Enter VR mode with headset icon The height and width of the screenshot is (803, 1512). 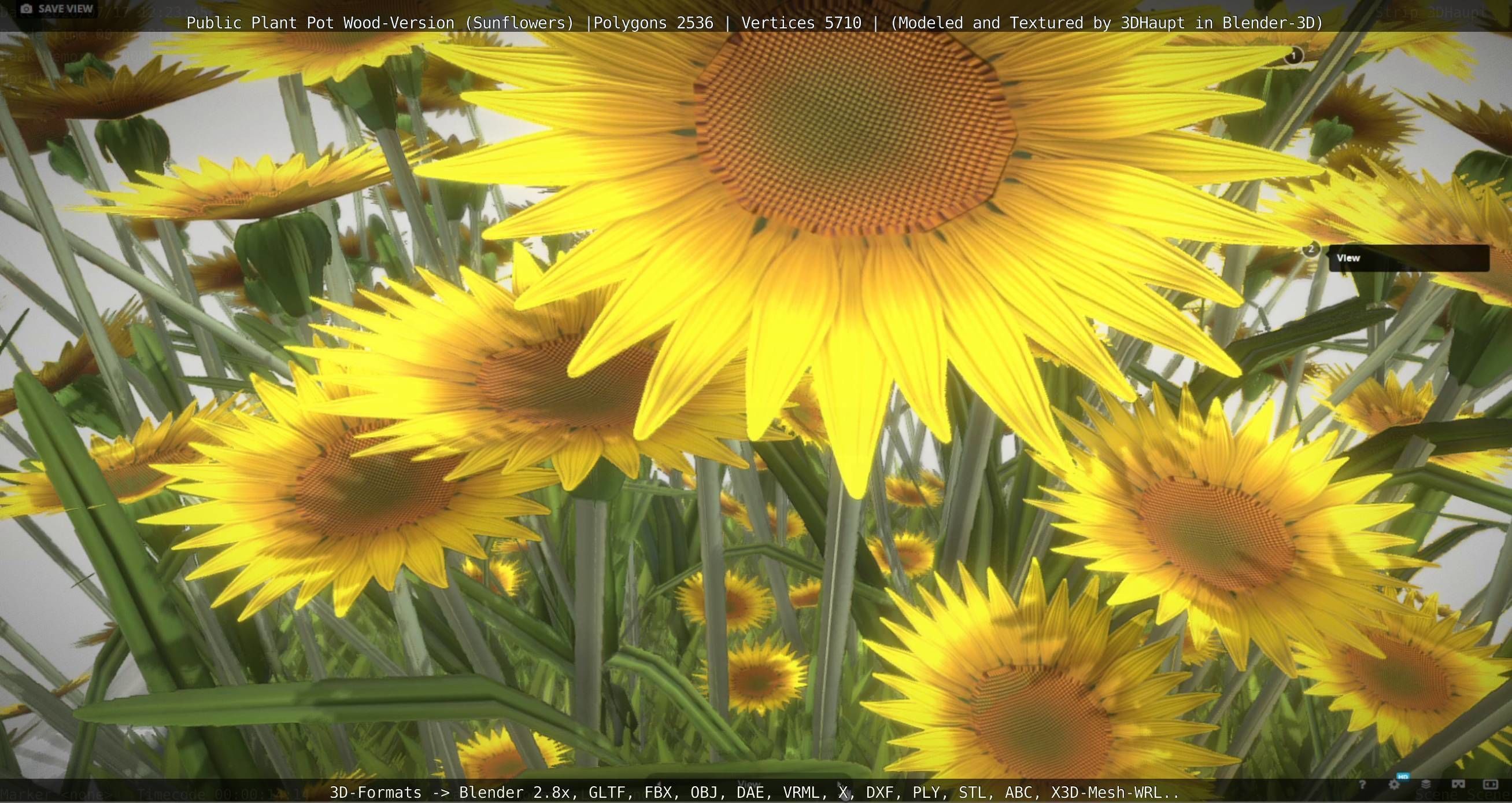1458,783
